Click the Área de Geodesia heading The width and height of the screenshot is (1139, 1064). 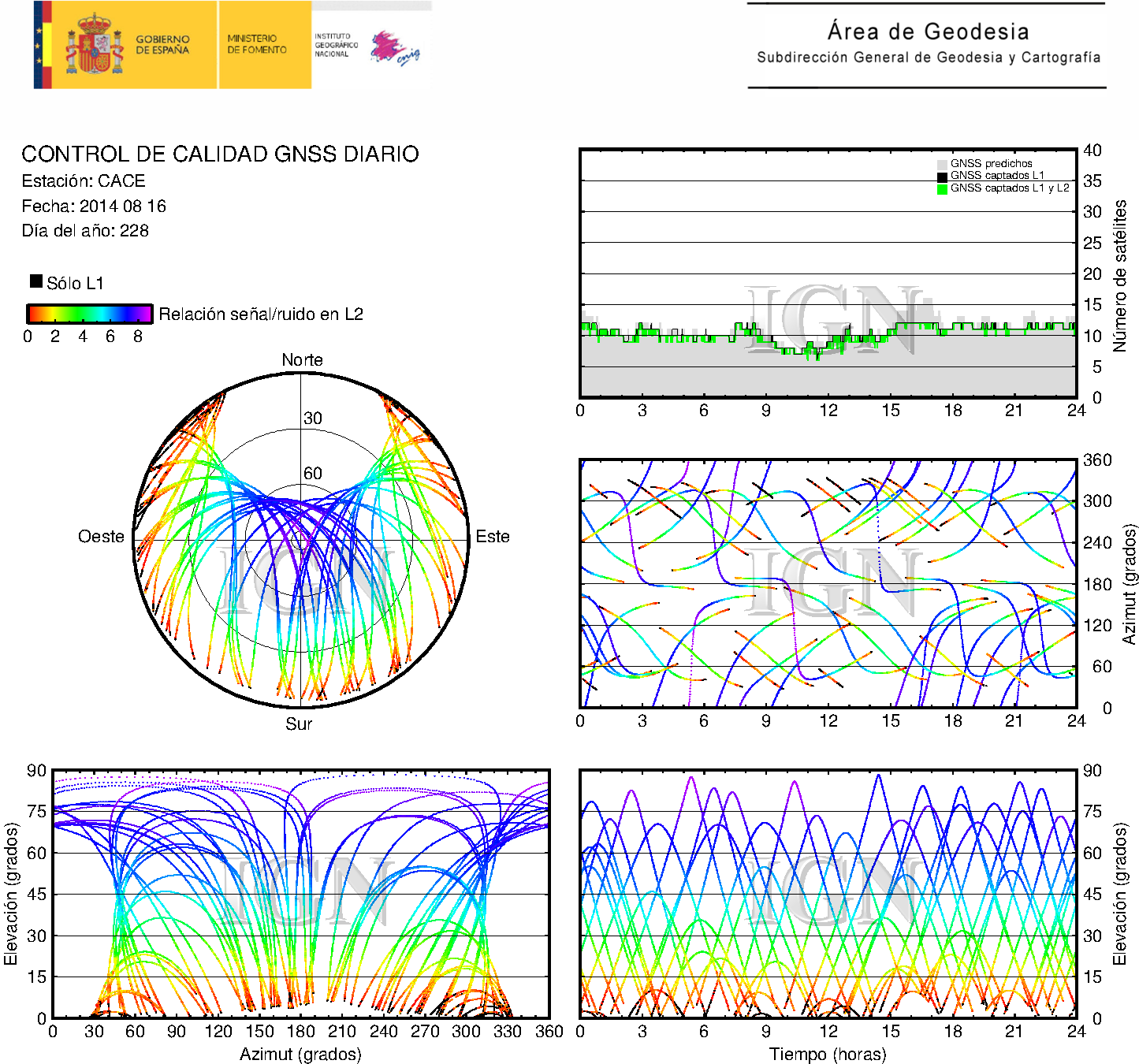[928, 32]
